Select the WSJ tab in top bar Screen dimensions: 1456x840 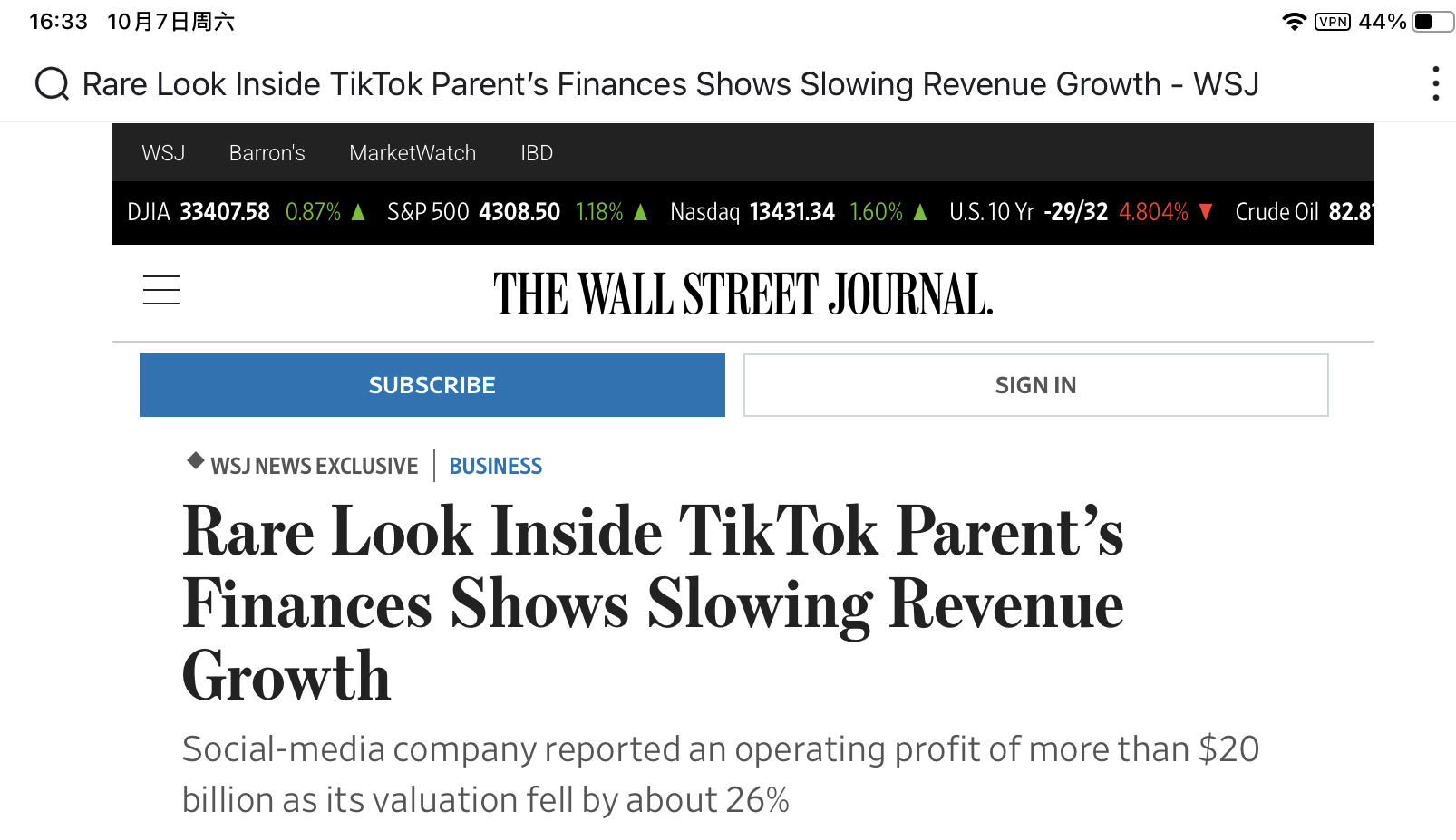163,153
